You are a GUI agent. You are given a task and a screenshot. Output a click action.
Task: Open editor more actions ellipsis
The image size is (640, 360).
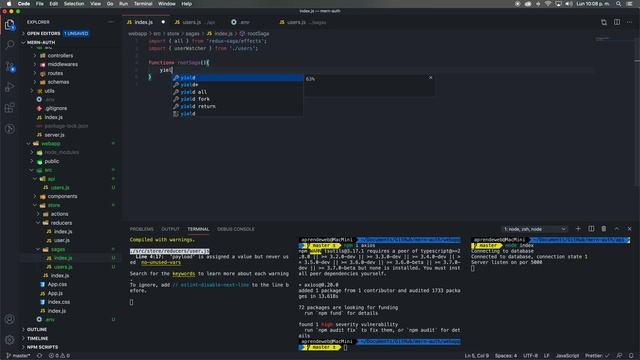pyautogui.click(x=630, y=22)
